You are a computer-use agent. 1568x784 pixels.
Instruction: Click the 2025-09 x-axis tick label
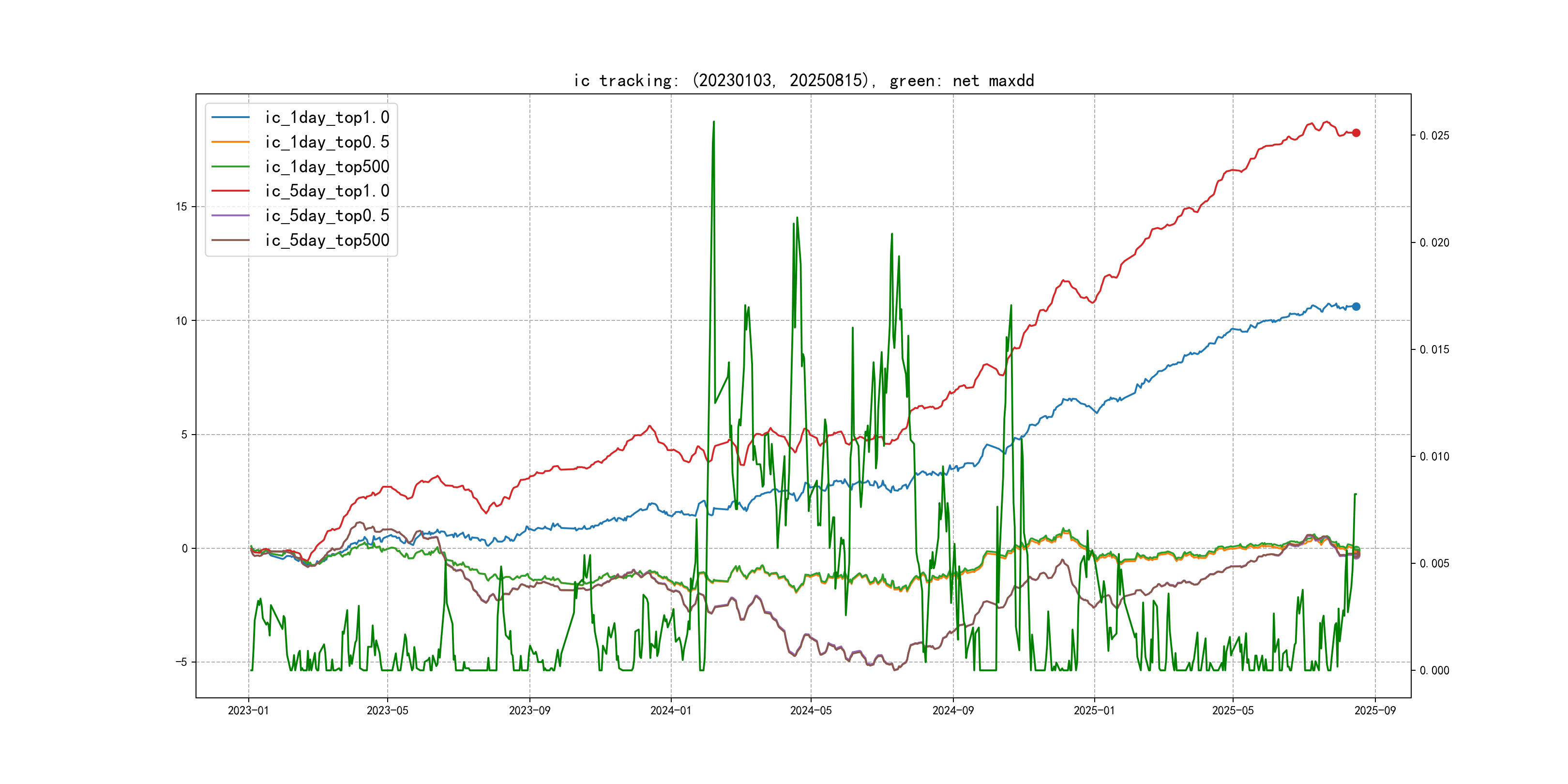[1375, 710]
